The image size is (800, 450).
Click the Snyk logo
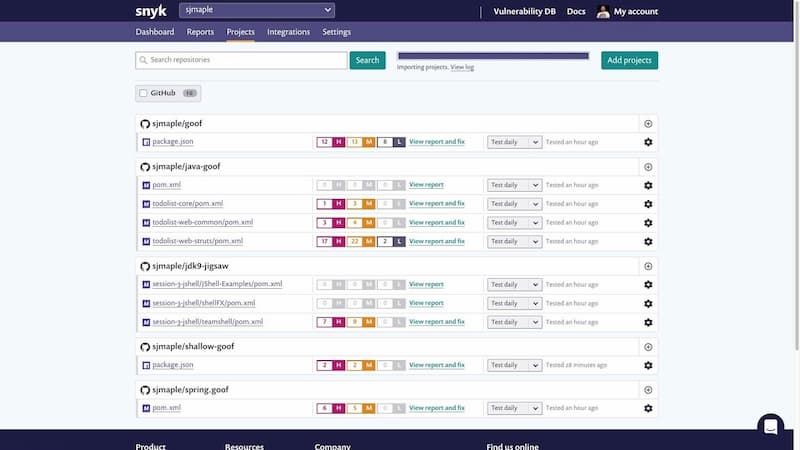(151, 11)
